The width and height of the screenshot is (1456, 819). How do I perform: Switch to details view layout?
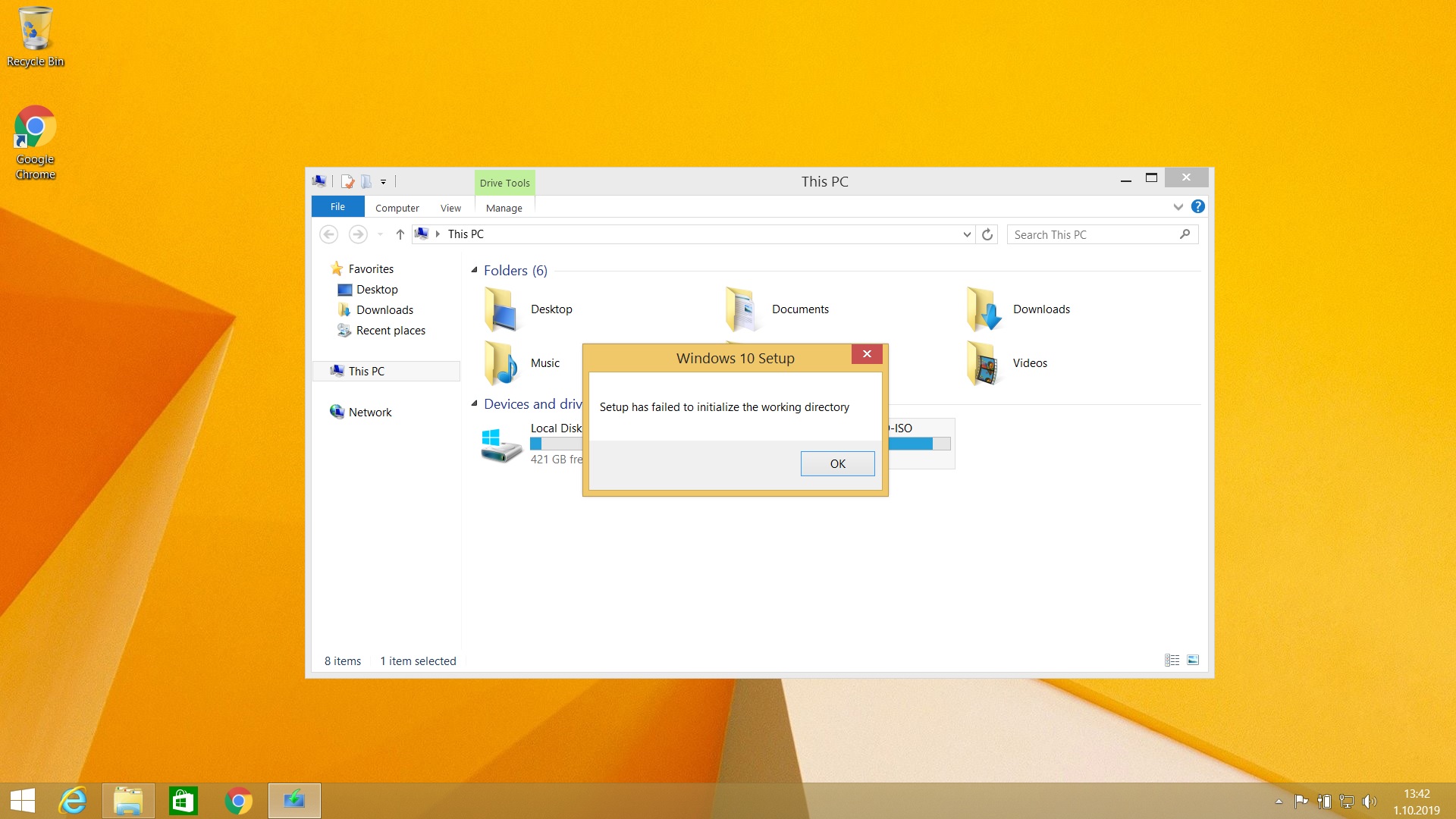[x=1172, y=661]
